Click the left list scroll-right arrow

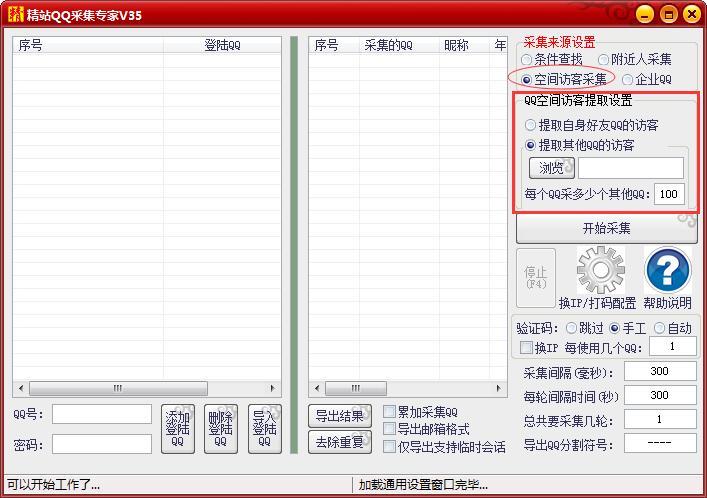click(272, 388)
